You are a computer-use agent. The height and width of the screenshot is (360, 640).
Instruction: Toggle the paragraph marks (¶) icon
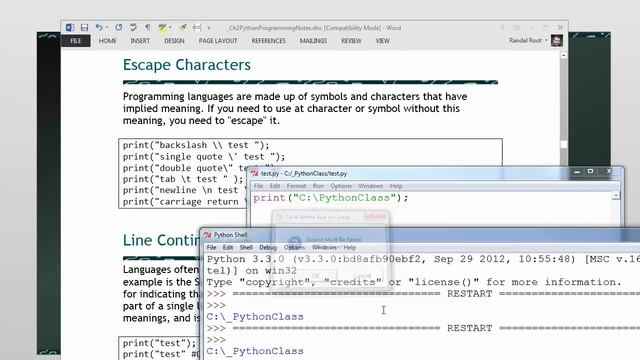point(147,27)
